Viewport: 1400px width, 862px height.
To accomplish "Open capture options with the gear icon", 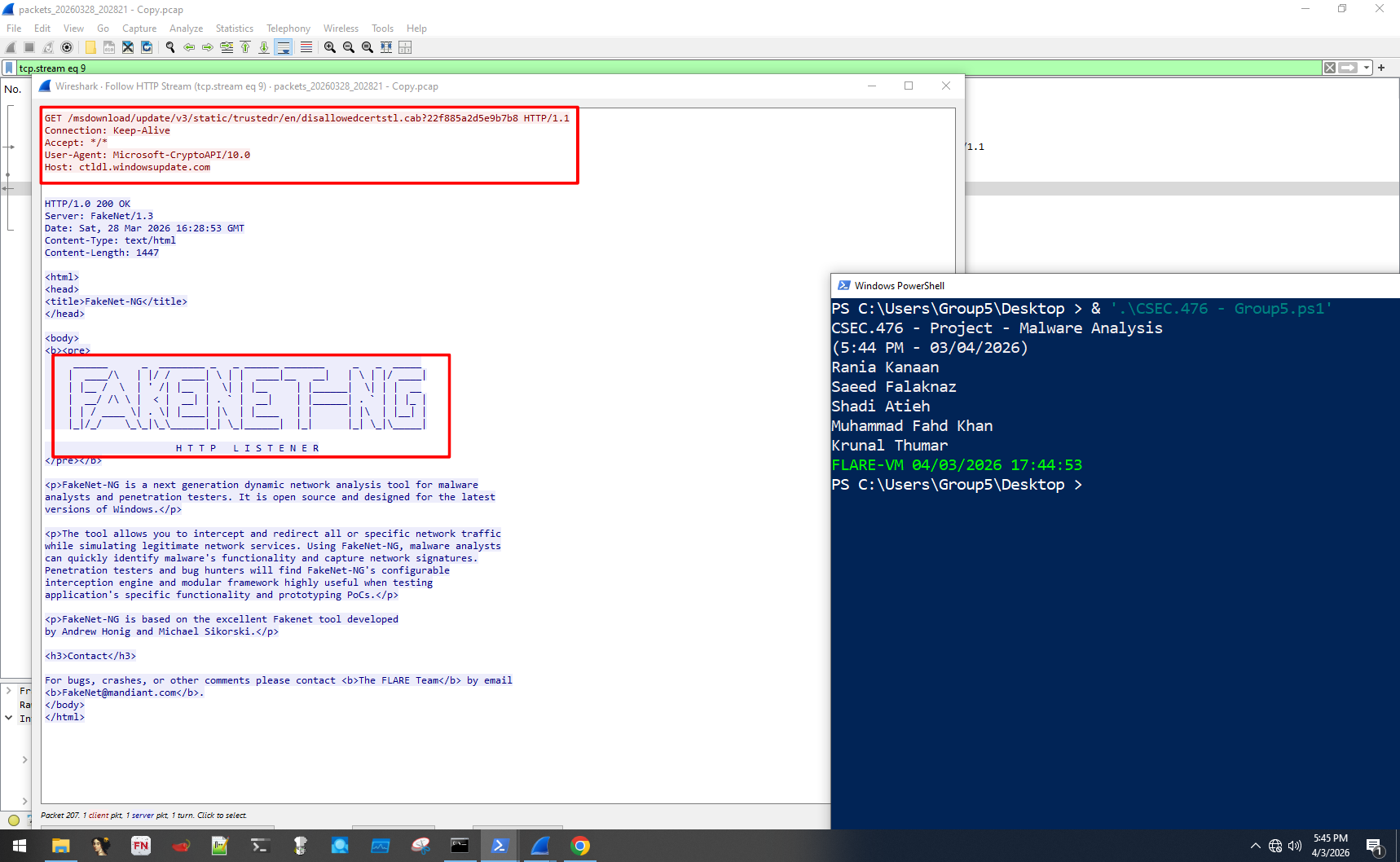I will 67,46.
